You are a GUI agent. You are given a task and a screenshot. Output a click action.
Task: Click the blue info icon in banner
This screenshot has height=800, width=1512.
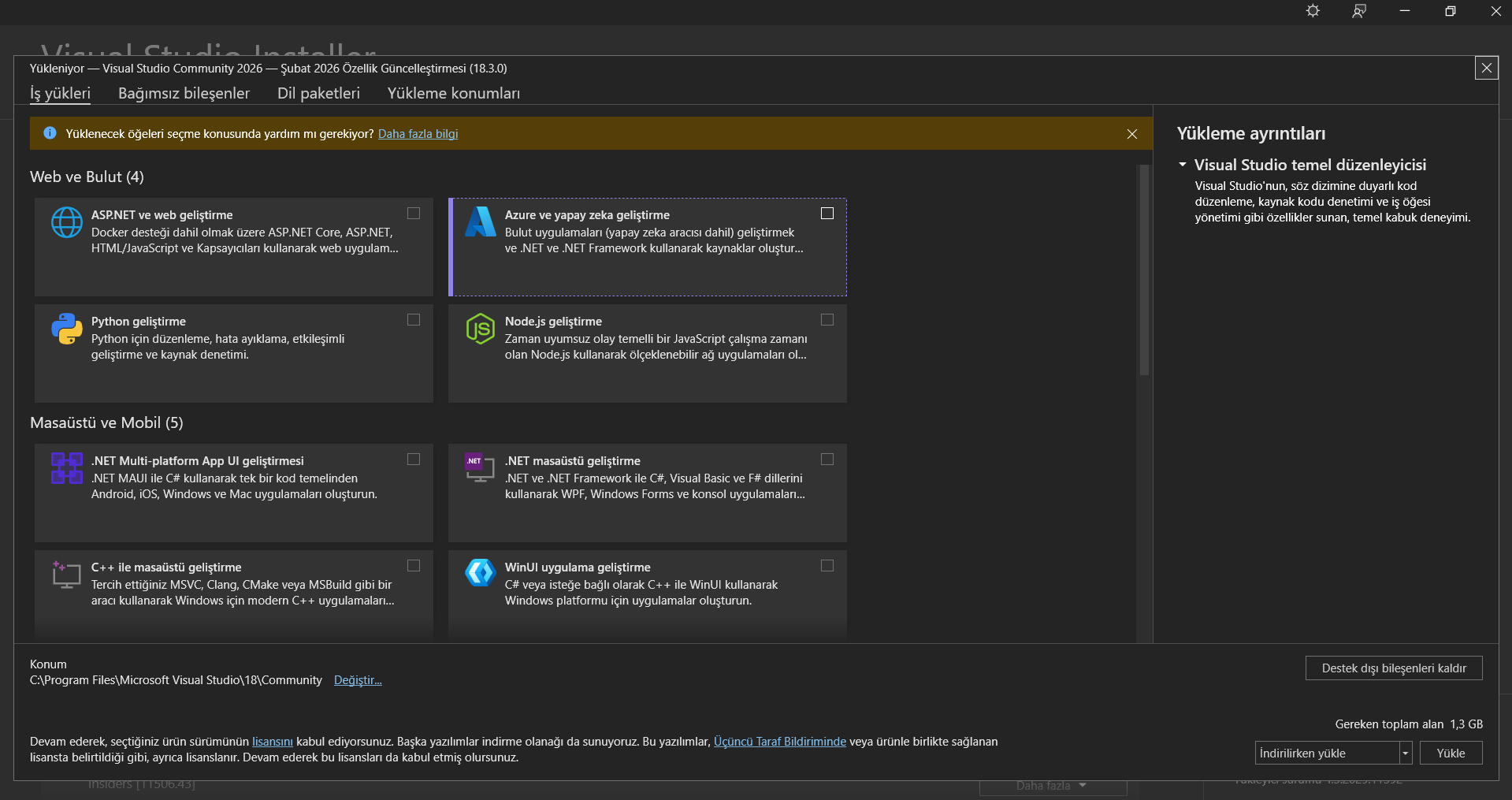50,133
